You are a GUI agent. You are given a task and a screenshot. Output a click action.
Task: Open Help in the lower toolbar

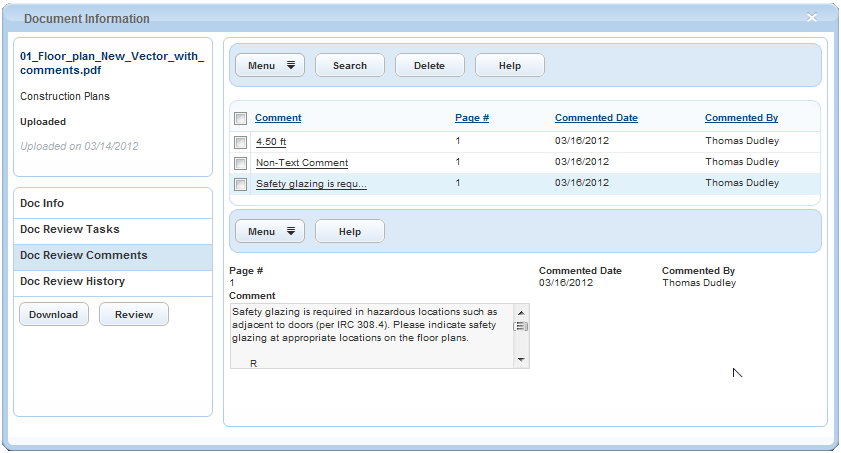tap(350, 232)
